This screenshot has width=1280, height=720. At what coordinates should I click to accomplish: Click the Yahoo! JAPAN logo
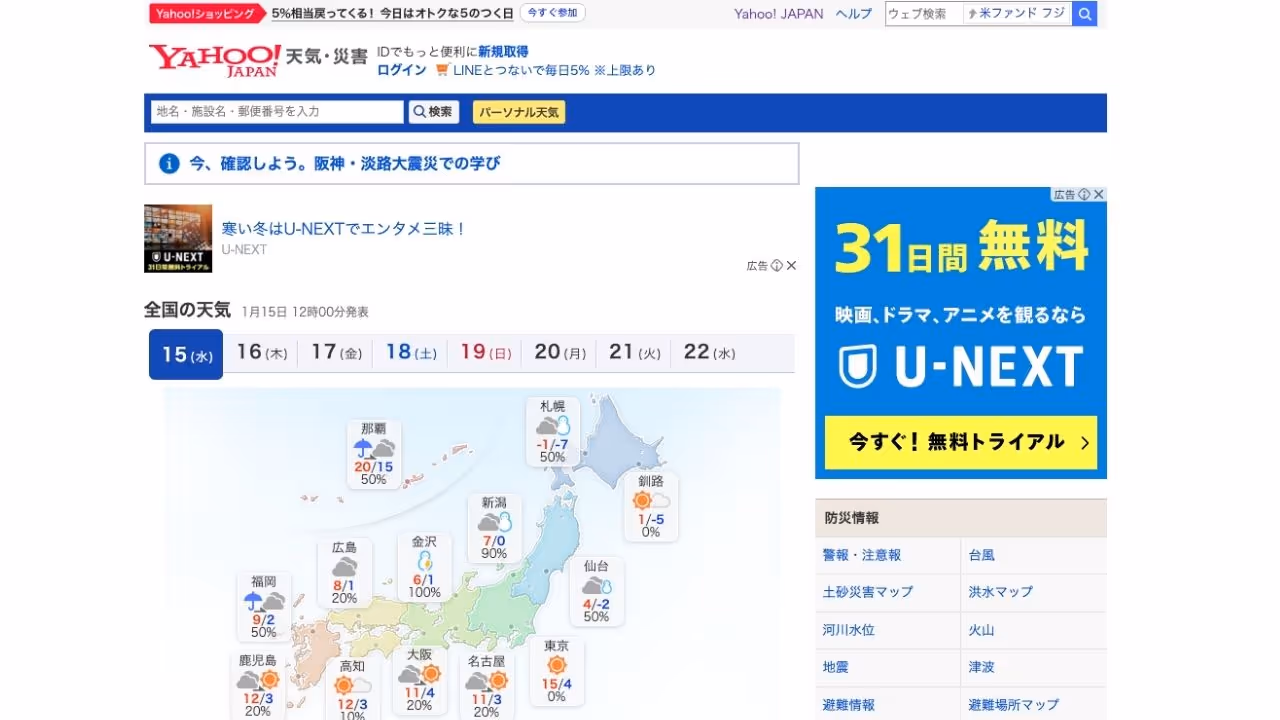point(215,60)
